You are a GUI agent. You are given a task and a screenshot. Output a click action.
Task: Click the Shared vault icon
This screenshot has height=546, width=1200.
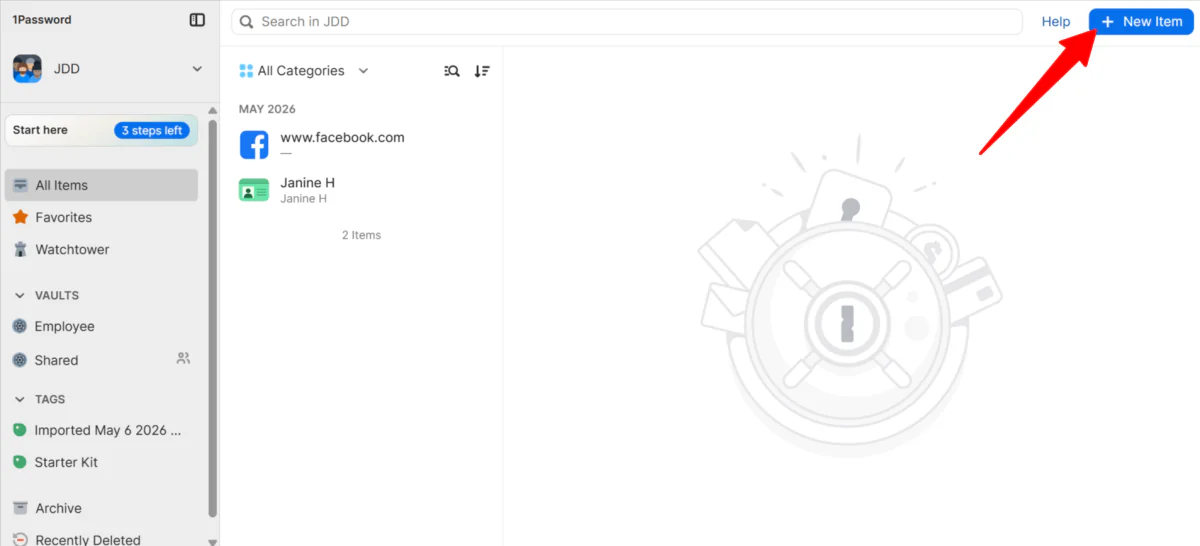coord(19,360)
